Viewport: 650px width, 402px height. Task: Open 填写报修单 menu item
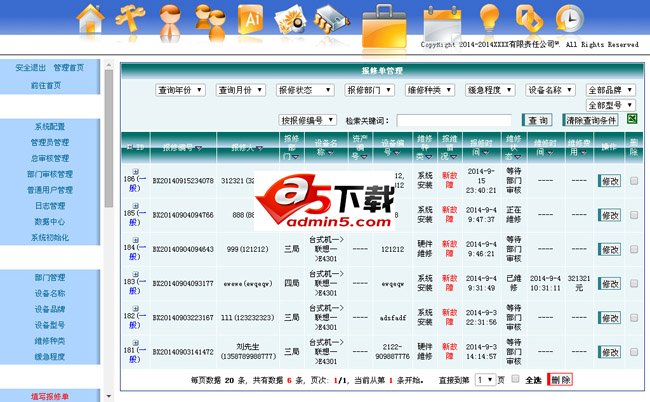(50, 397)
